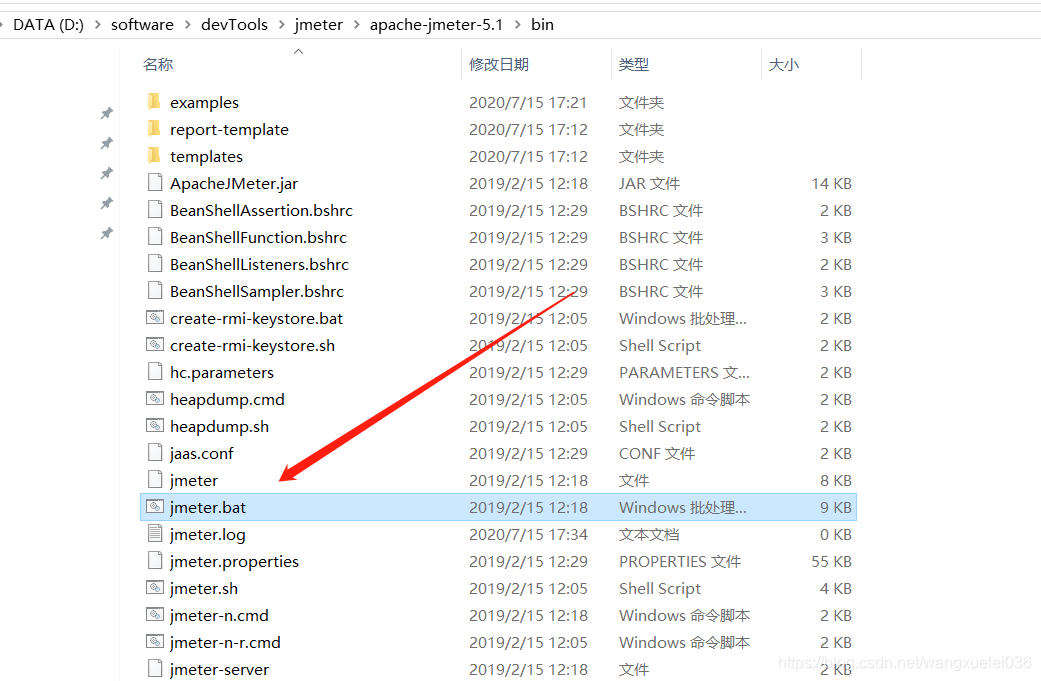Click the BeanShellFunction.bshrc file icon
Image resolution: width=1041 pixels, height=681 pixels.
tap(155, 237)
